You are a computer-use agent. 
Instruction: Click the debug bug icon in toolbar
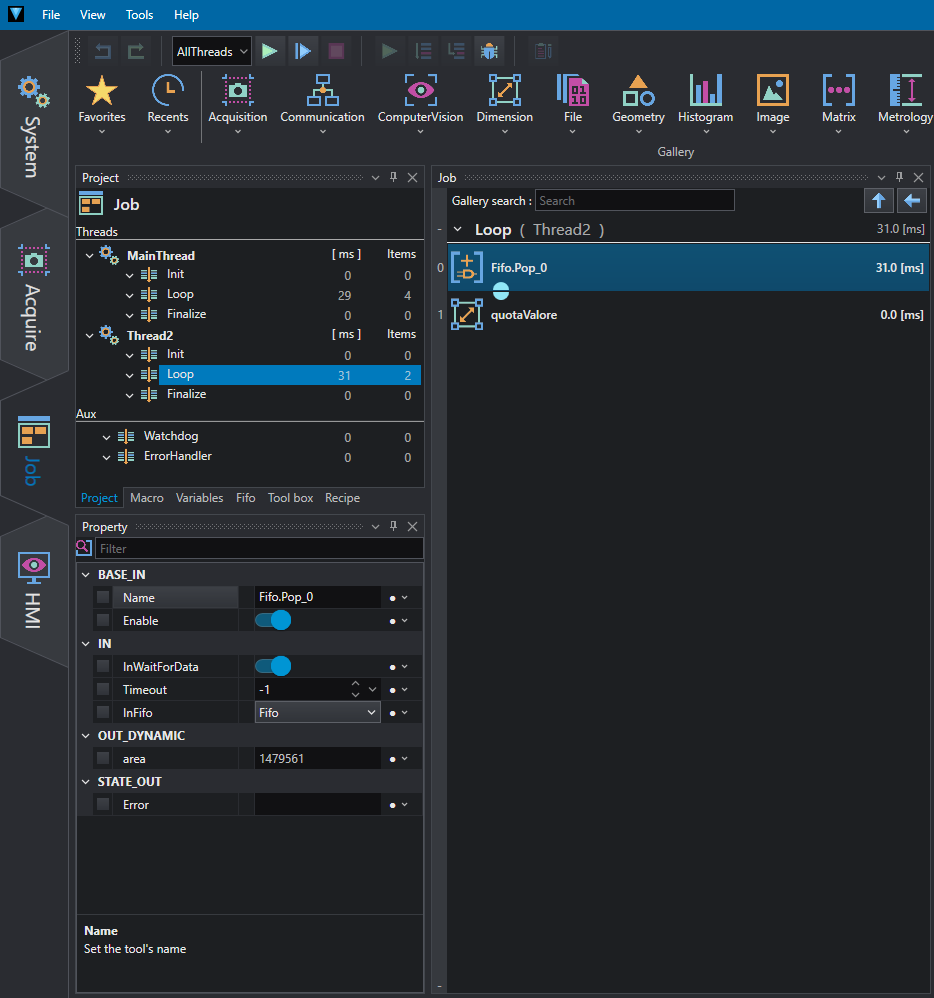pos(489,51)
